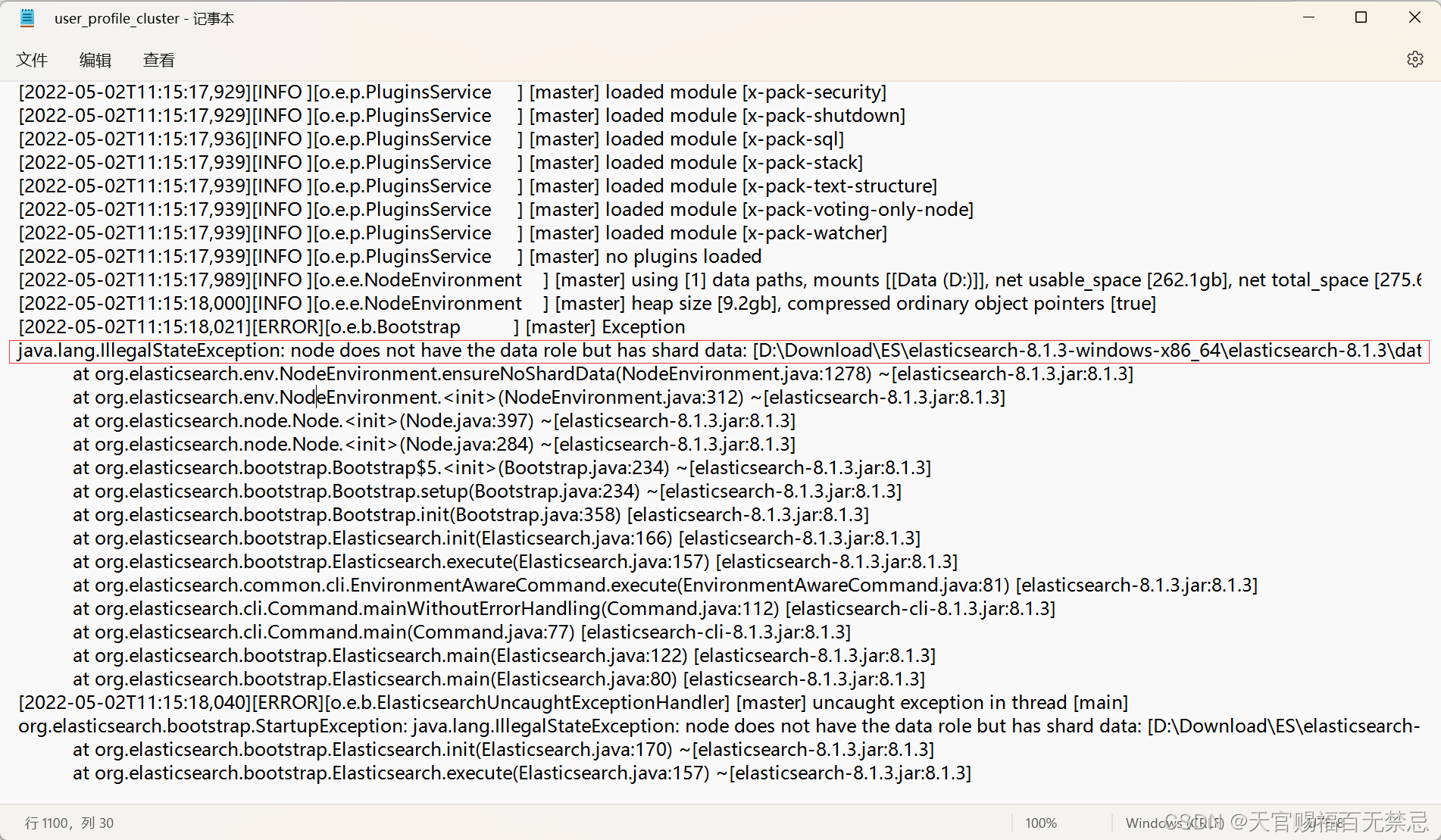This screenshot has height=840, width=1441.
Task: Click the Elasticsearch.java:166 stack trace line
Action: [497, 539]
